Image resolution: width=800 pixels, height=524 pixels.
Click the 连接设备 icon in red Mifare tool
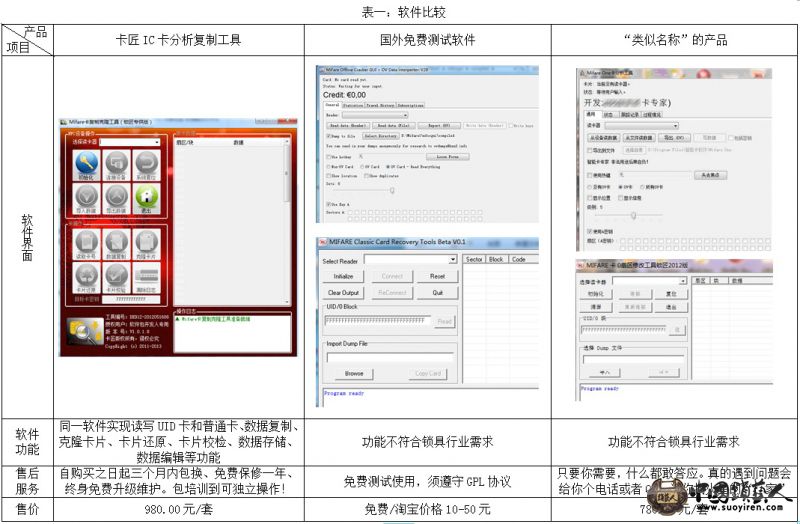117,165
